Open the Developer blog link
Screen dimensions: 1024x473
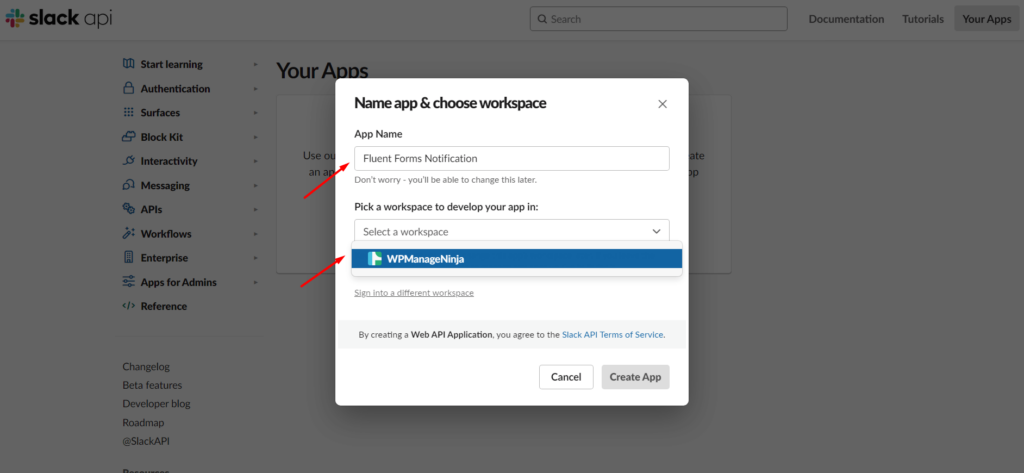(x=156, y=403)
